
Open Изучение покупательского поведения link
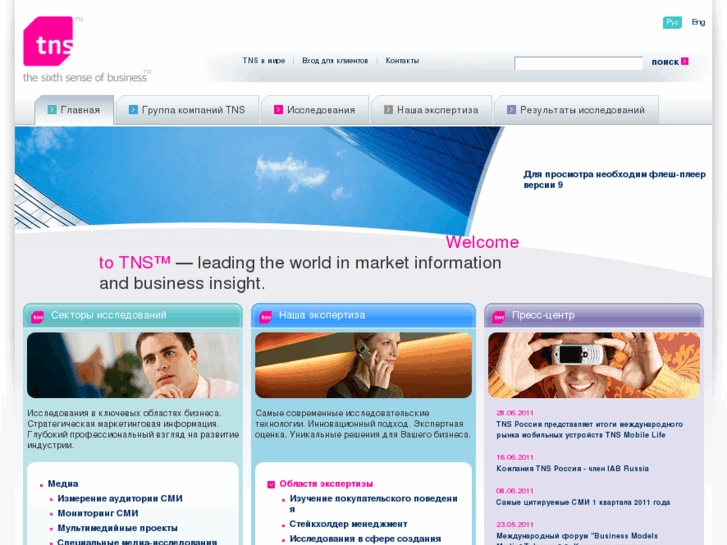[374, 504]
